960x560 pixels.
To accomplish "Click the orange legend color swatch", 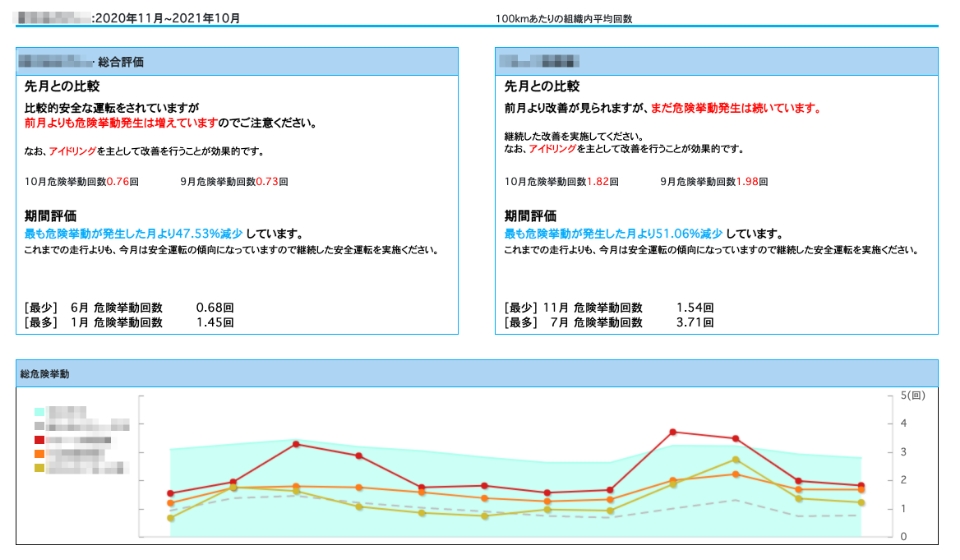I will pyautogui.click(x=39, y=454).
